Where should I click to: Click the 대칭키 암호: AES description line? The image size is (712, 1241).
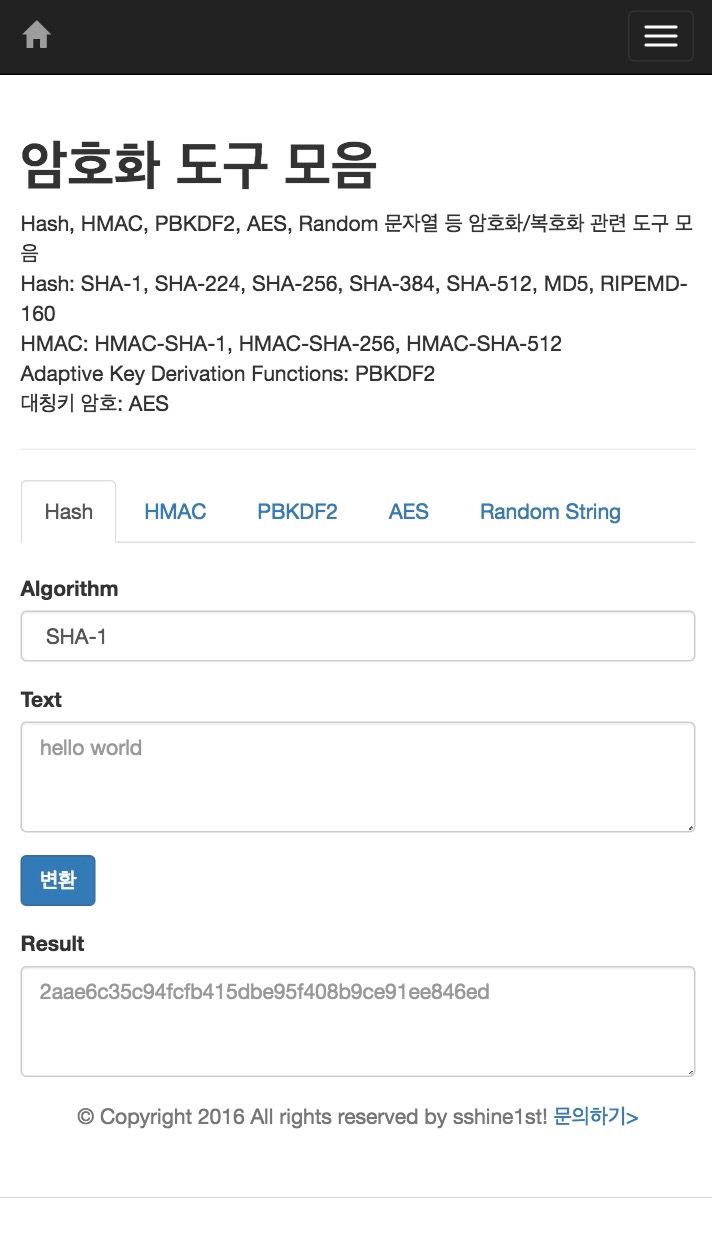(x=95, y=404)
